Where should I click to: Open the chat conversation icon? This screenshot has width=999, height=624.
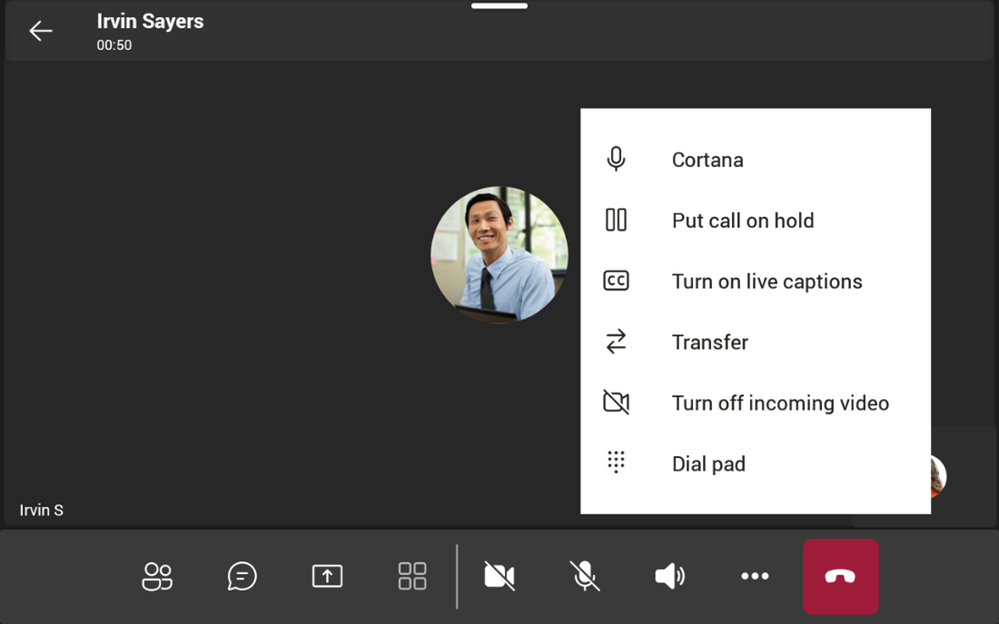click(242, 576)
